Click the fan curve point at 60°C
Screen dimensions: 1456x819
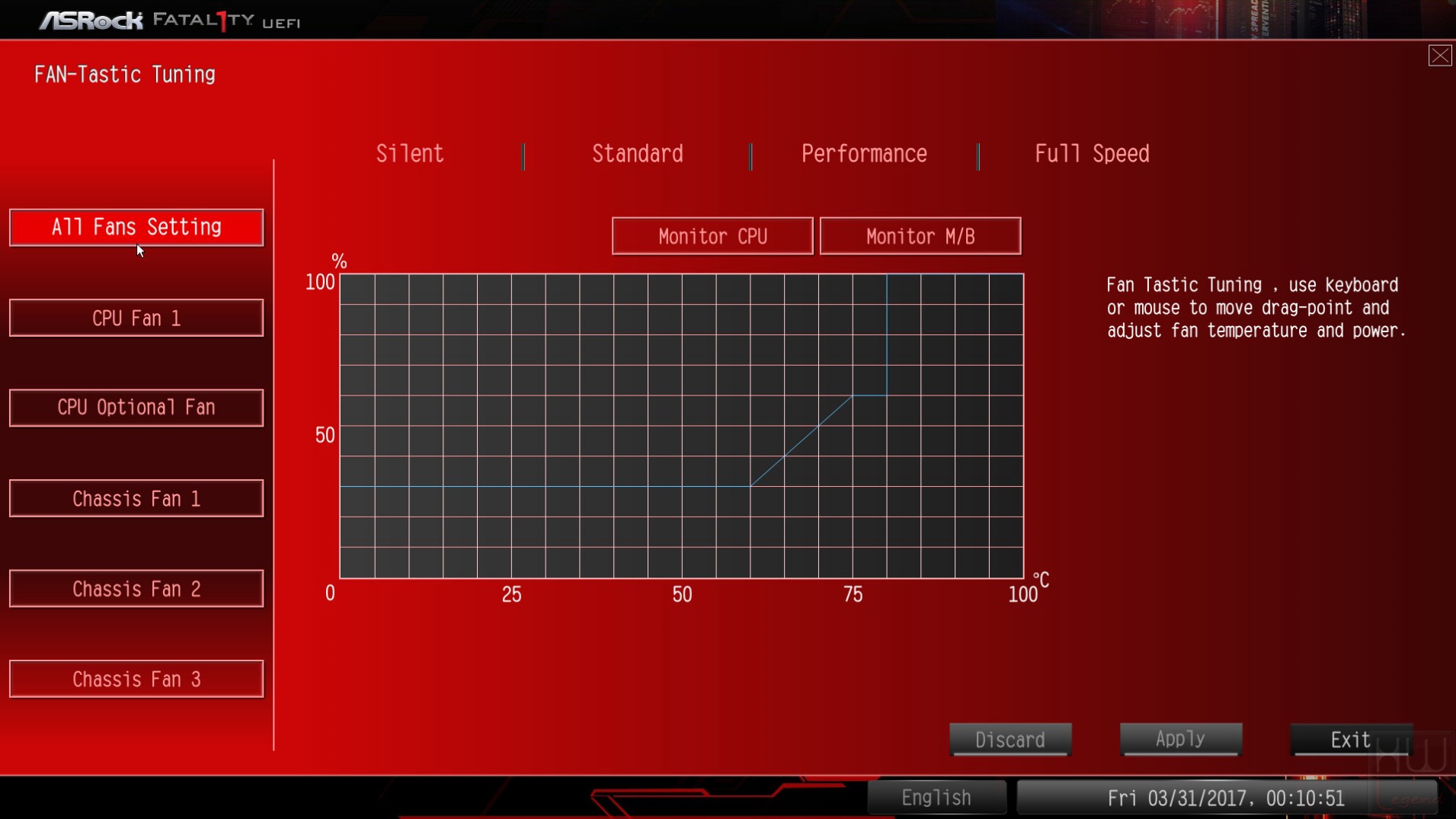point(750,486)
